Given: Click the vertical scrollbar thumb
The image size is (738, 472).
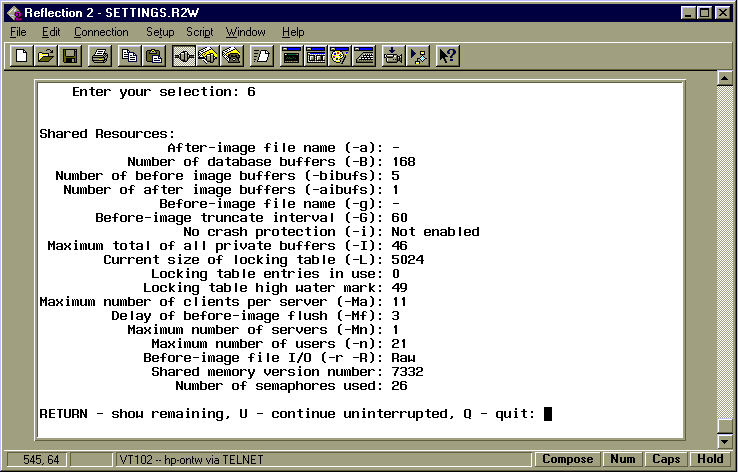Looking at the screenshot, I should pos(724,426).
